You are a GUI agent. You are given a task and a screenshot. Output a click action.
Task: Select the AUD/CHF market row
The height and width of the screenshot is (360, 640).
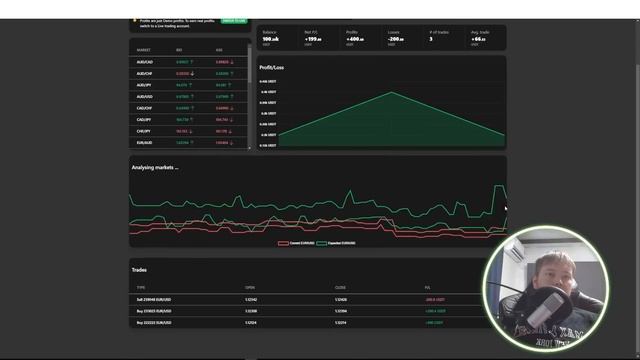point(188,73)
